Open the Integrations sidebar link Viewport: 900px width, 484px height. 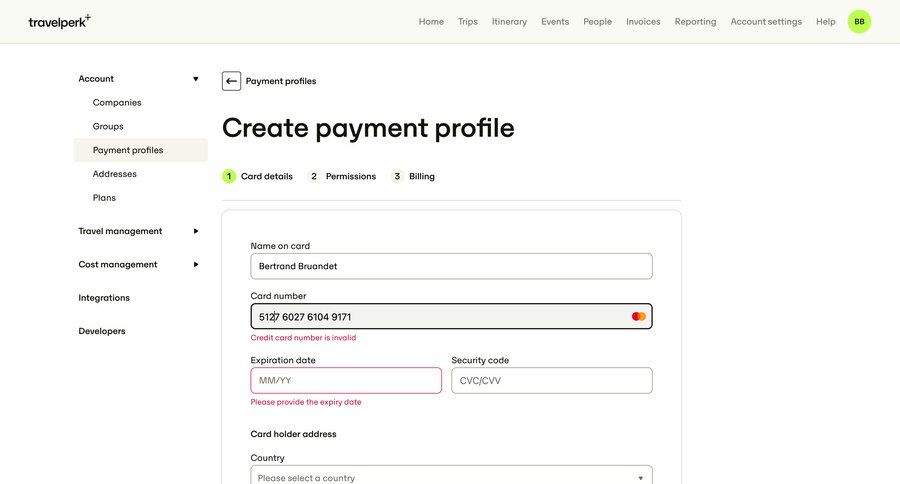pyautogui.click(x=104, y=298)
